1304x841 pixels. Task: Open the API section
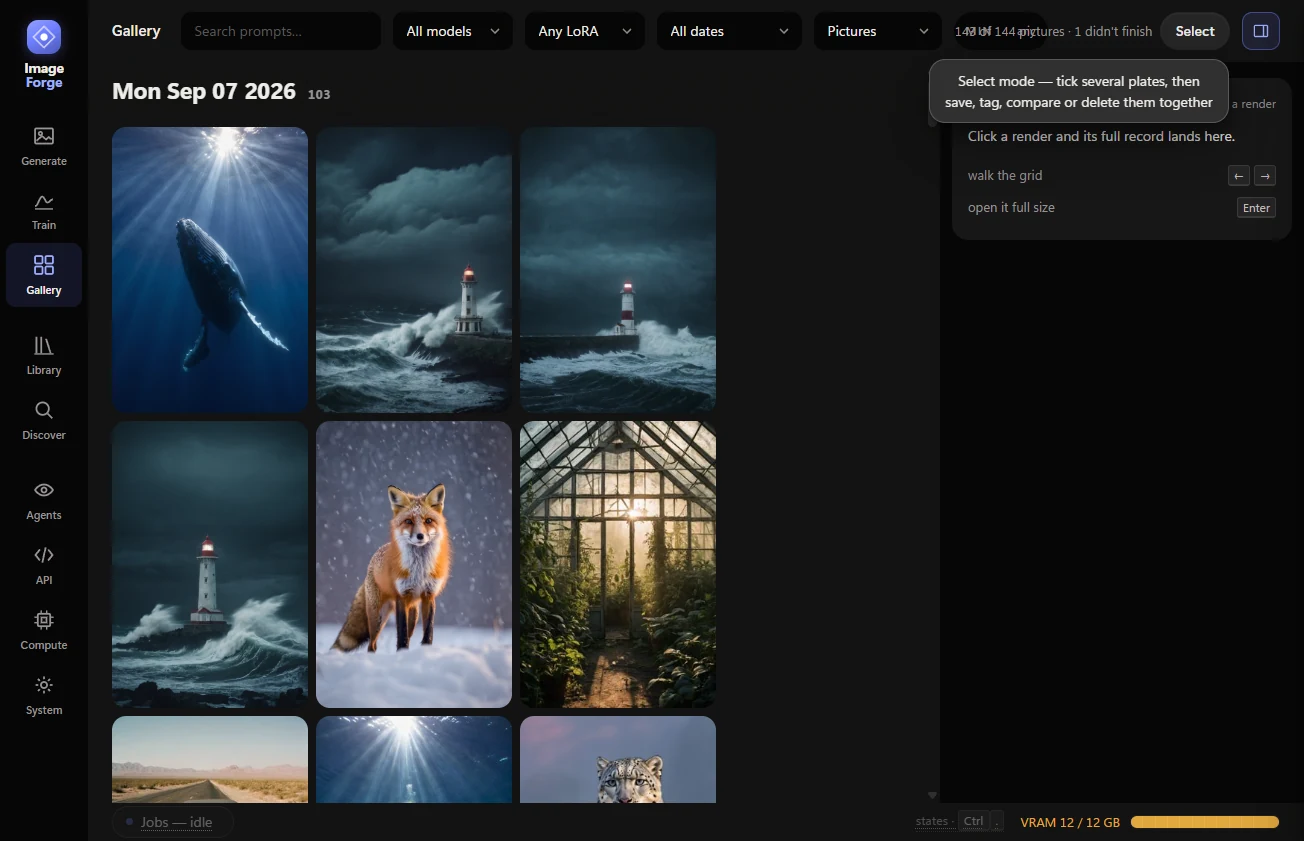click(x=44, y=566)
